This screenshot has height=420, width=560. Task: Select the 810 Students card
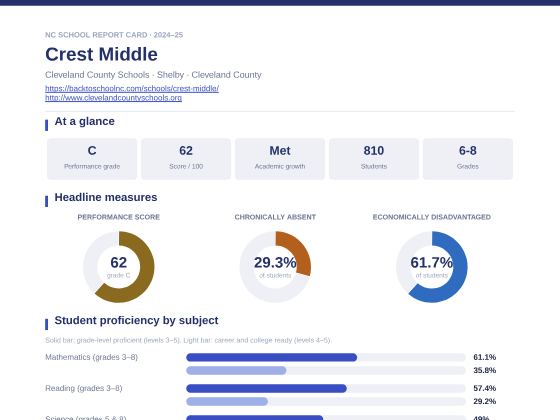pyautogui.click(x=374, y=159)
